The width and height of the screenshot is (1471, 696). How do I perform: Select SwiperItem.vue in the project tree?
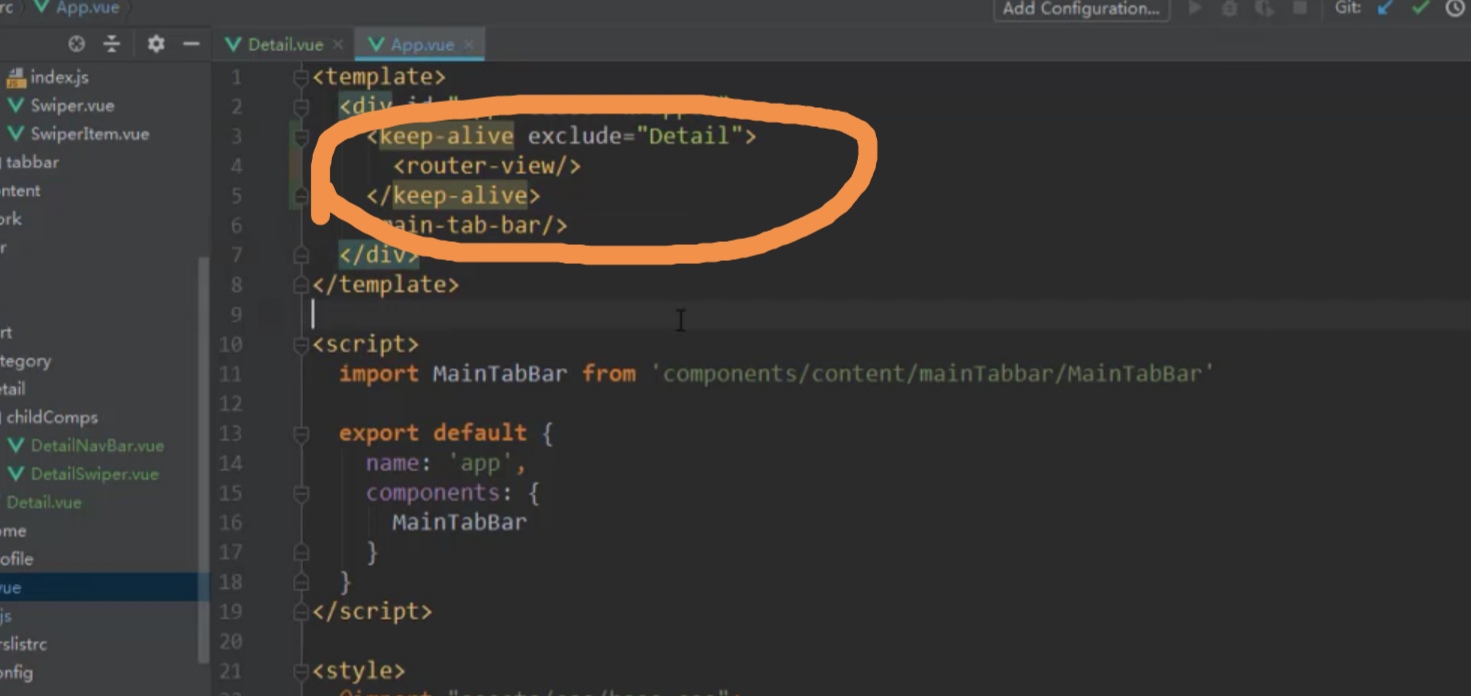pos(89,134)
